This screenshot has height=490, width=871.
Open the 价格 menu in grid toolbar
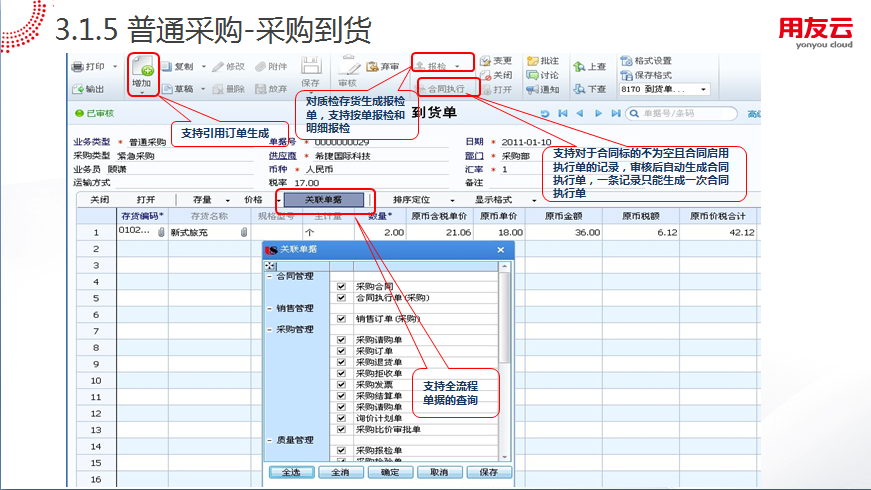coord(253,199)
